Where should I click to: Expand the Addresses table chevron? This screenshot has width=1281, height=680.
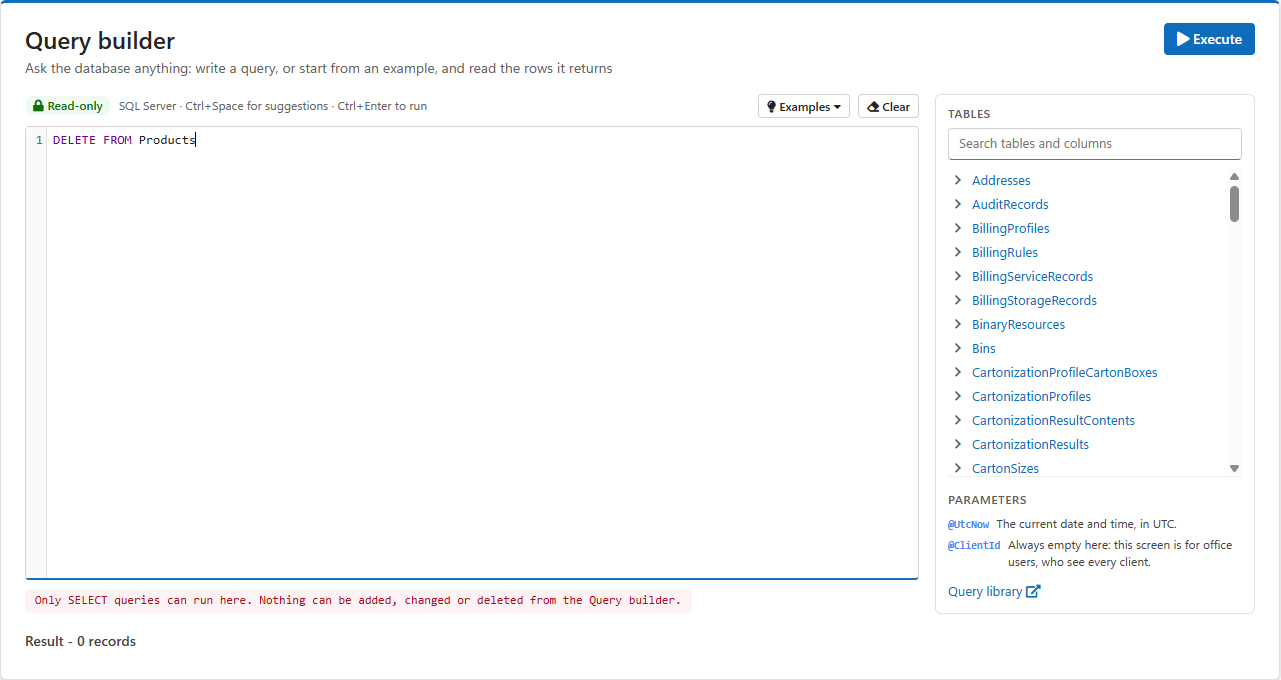coord(958,180)
